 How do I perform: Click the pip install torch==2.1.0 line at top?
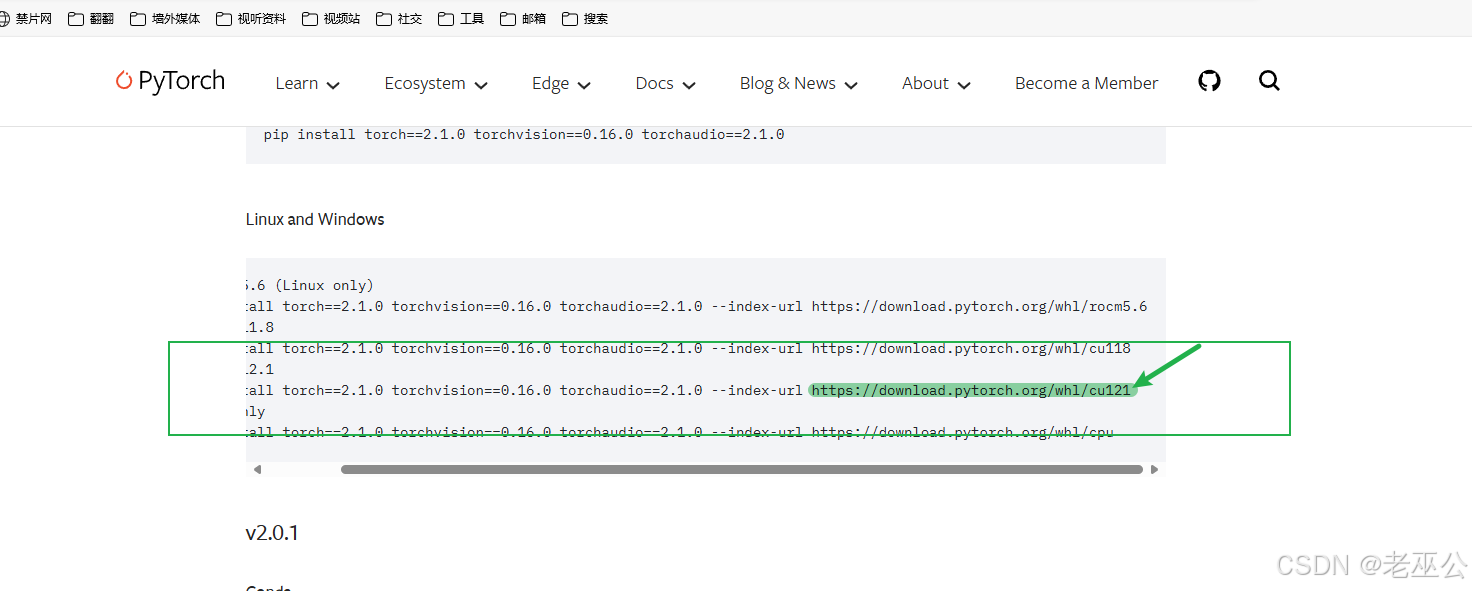524,134
